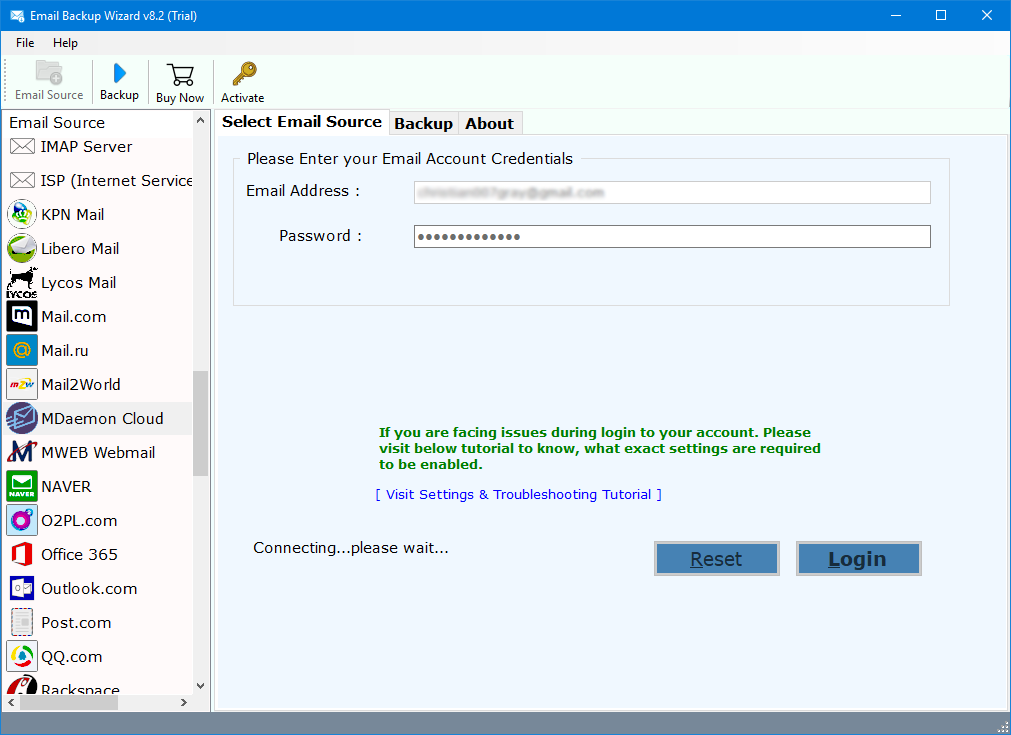Select "Mail2World" label in list
Image resolution: width=1011 pixels, height=735 pixels.
[81, 384]
